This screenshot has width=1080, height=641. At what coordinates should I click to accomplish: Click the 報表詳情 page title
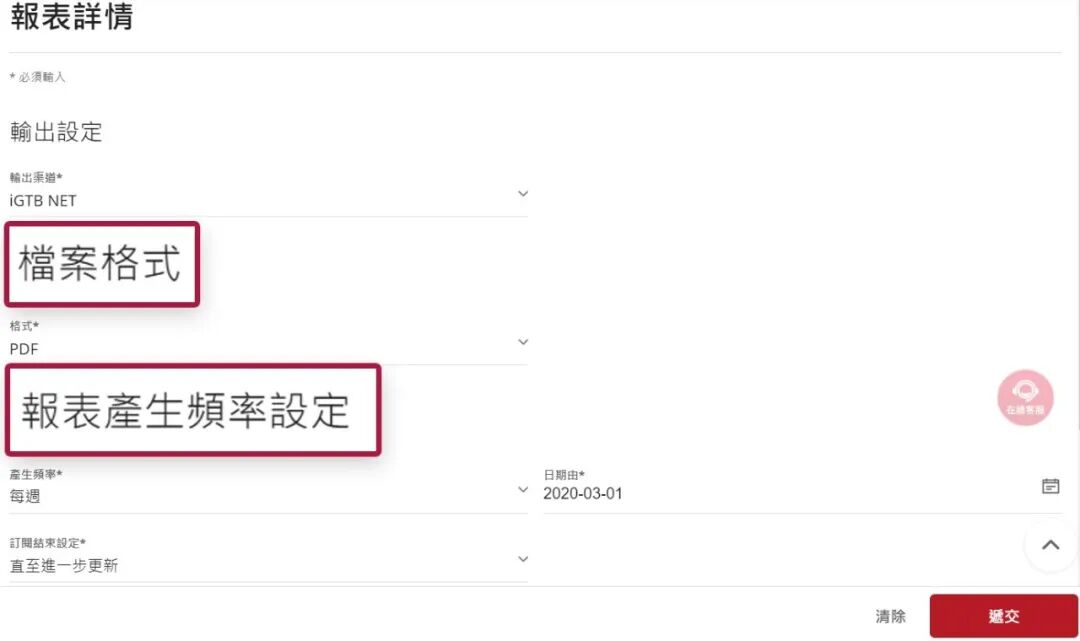72,16
